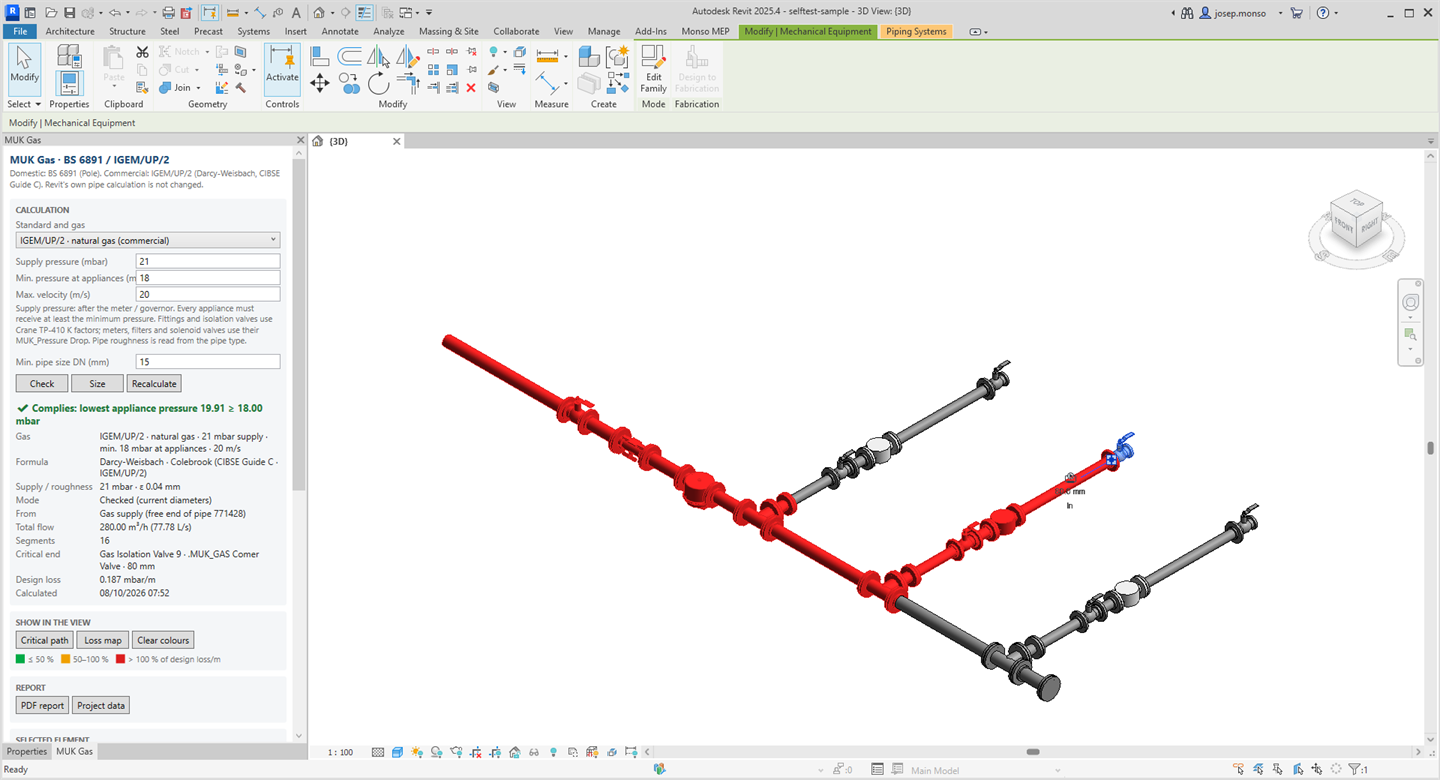Screen dimensions: 1440x780
Task: Open the Monso MEP ribbon tab
Action: [x=705, y=31]
